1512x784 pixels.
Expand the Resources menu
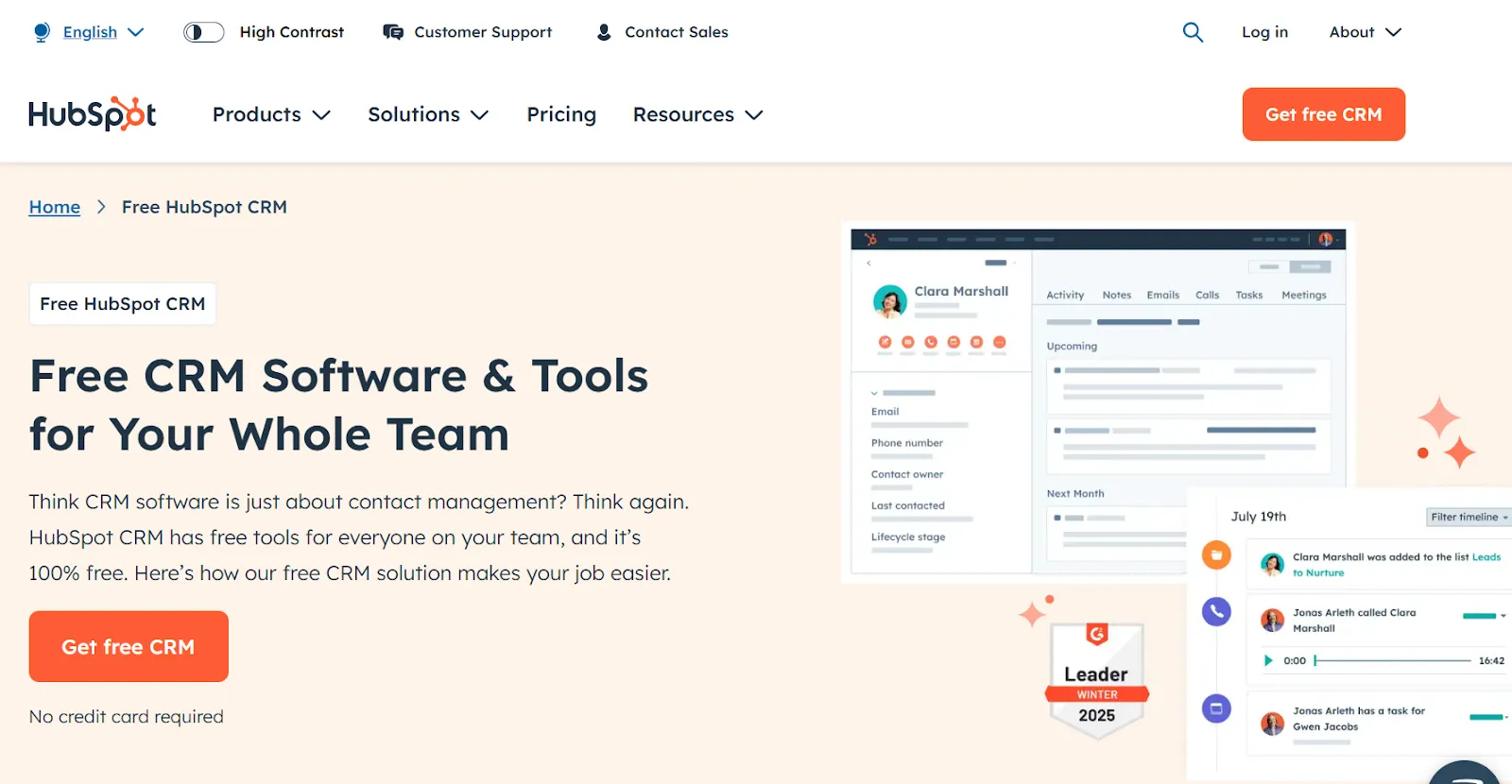(x=697, y=114)
